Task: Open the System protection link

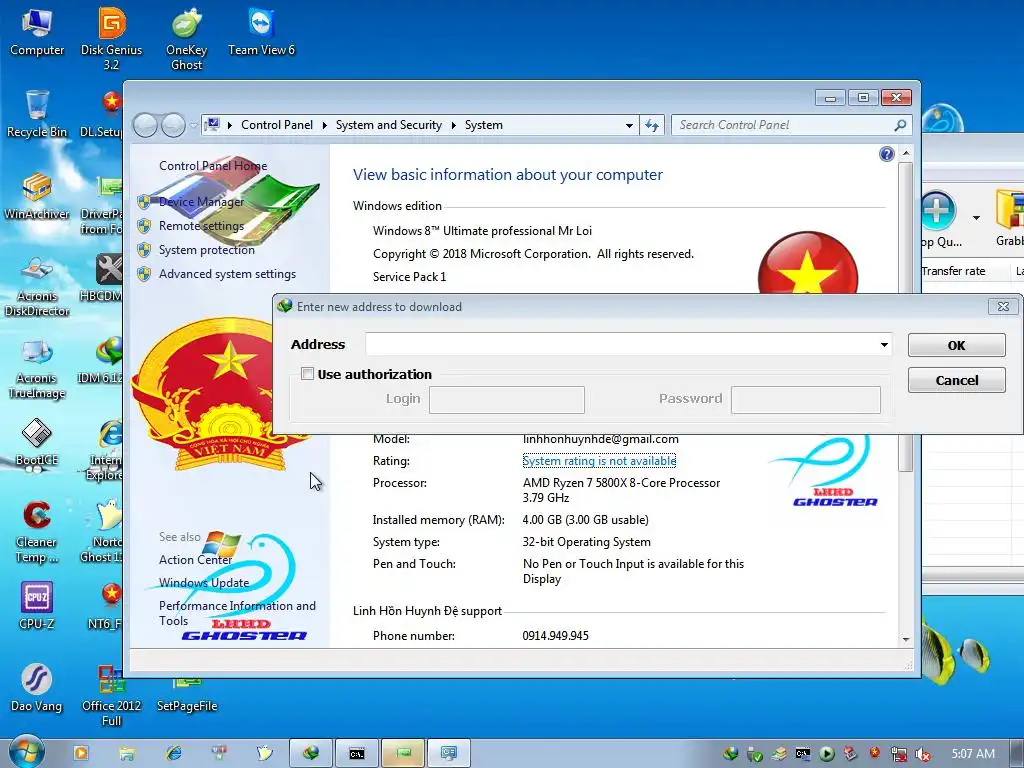Action: [x=206, y=250]
